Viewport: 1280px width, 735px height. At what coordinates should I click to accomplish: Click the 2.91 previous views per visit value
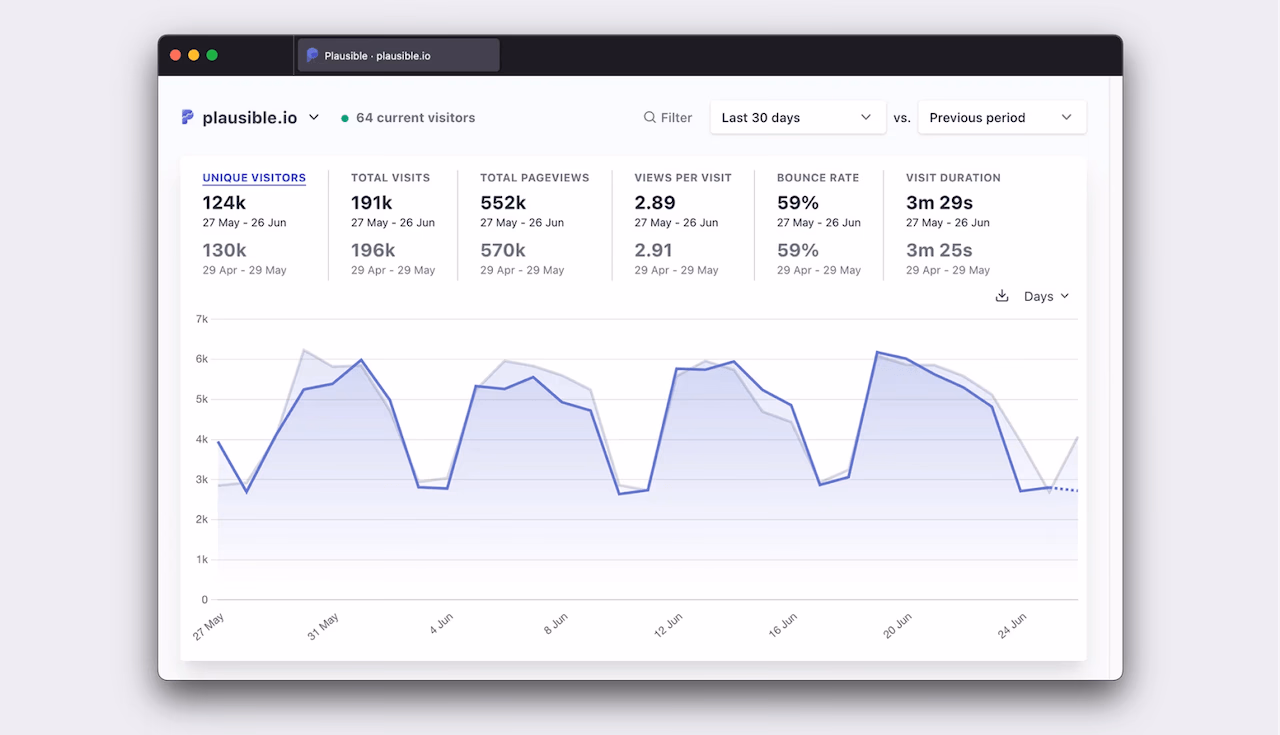pos(653,250)
